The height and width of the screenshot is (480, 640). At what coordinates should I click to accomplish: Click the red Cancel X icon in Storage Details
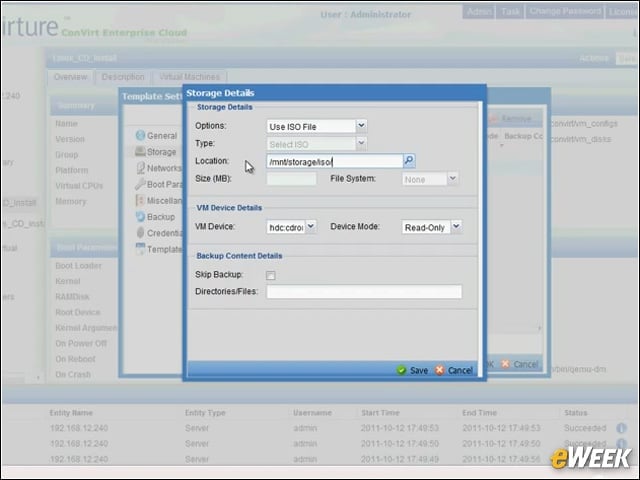pos(440,370)
